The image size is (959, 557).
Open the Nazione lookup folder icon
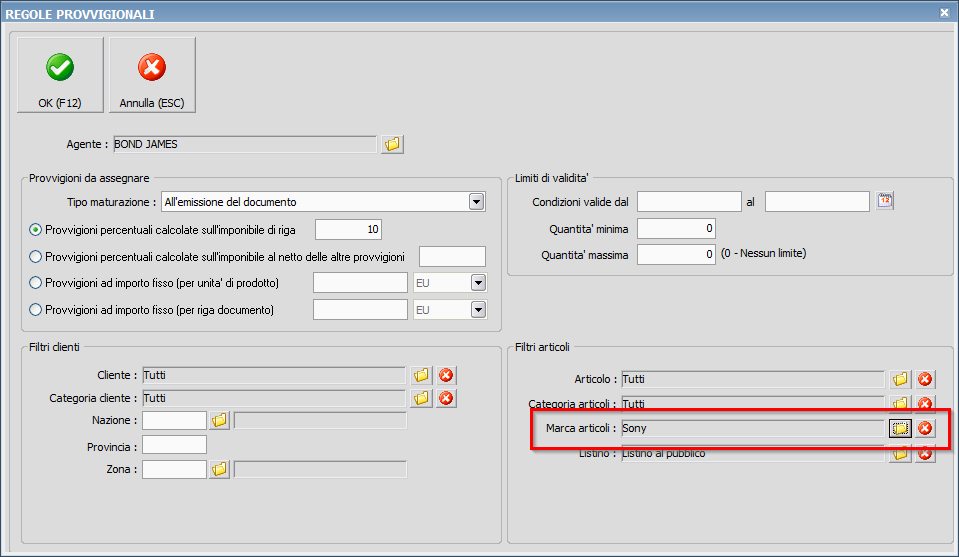pos(220,420)
